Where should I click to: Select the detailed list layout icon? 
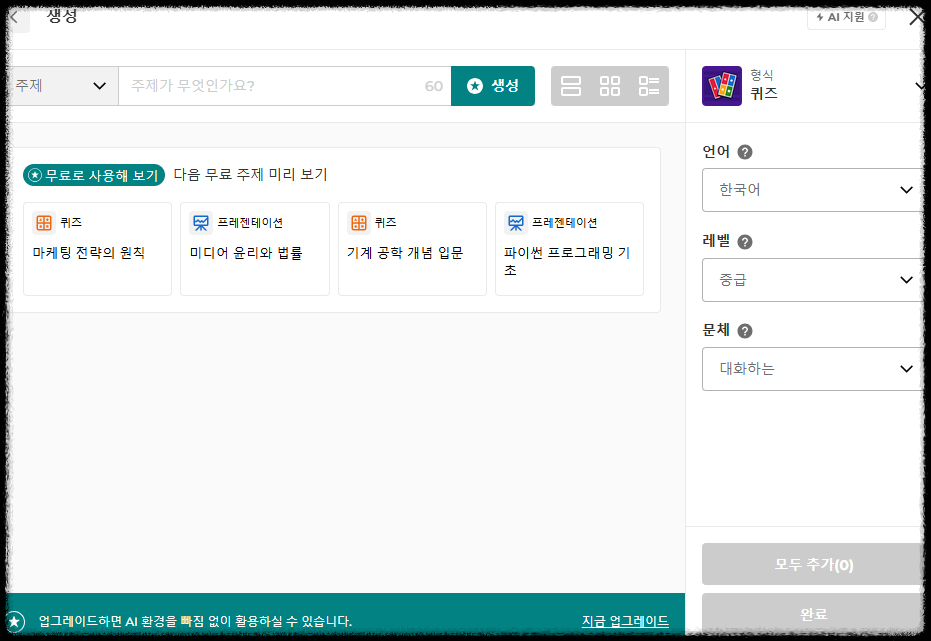pos(650,86)
